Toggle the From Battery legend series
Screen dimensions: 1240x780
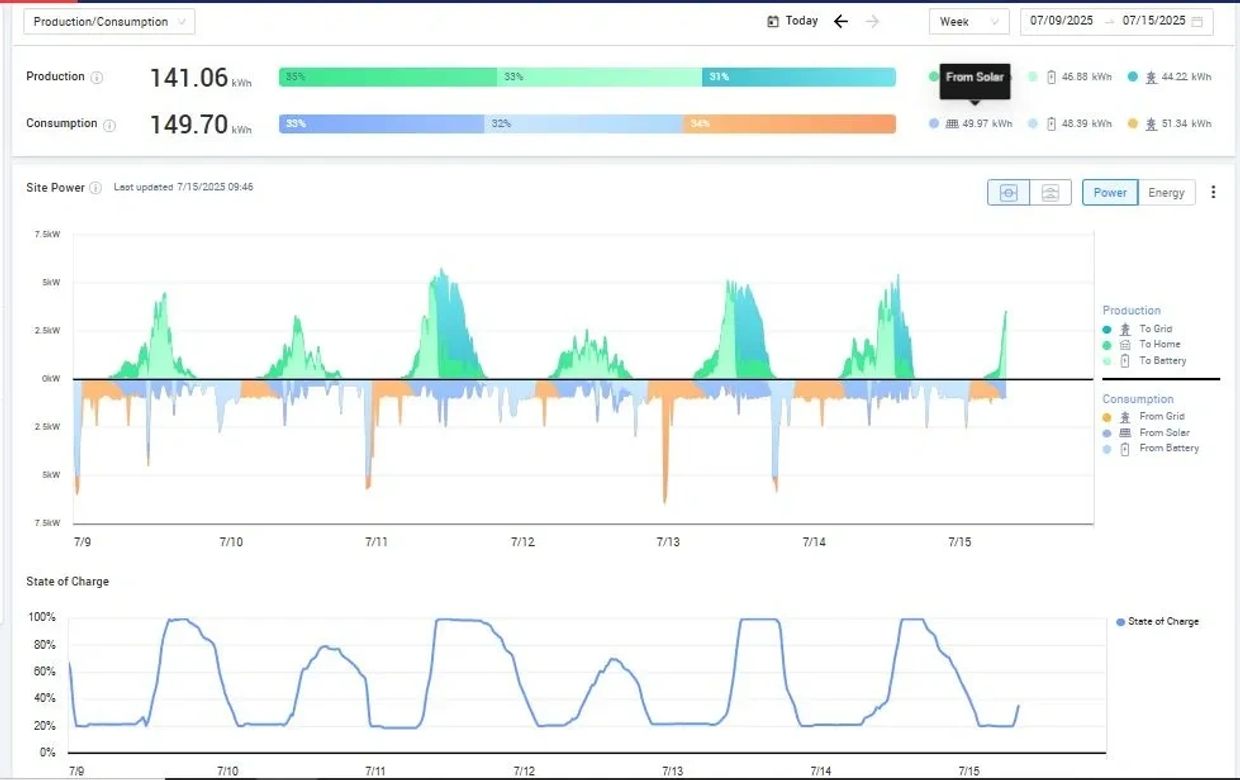click(x=1168, y=448)
